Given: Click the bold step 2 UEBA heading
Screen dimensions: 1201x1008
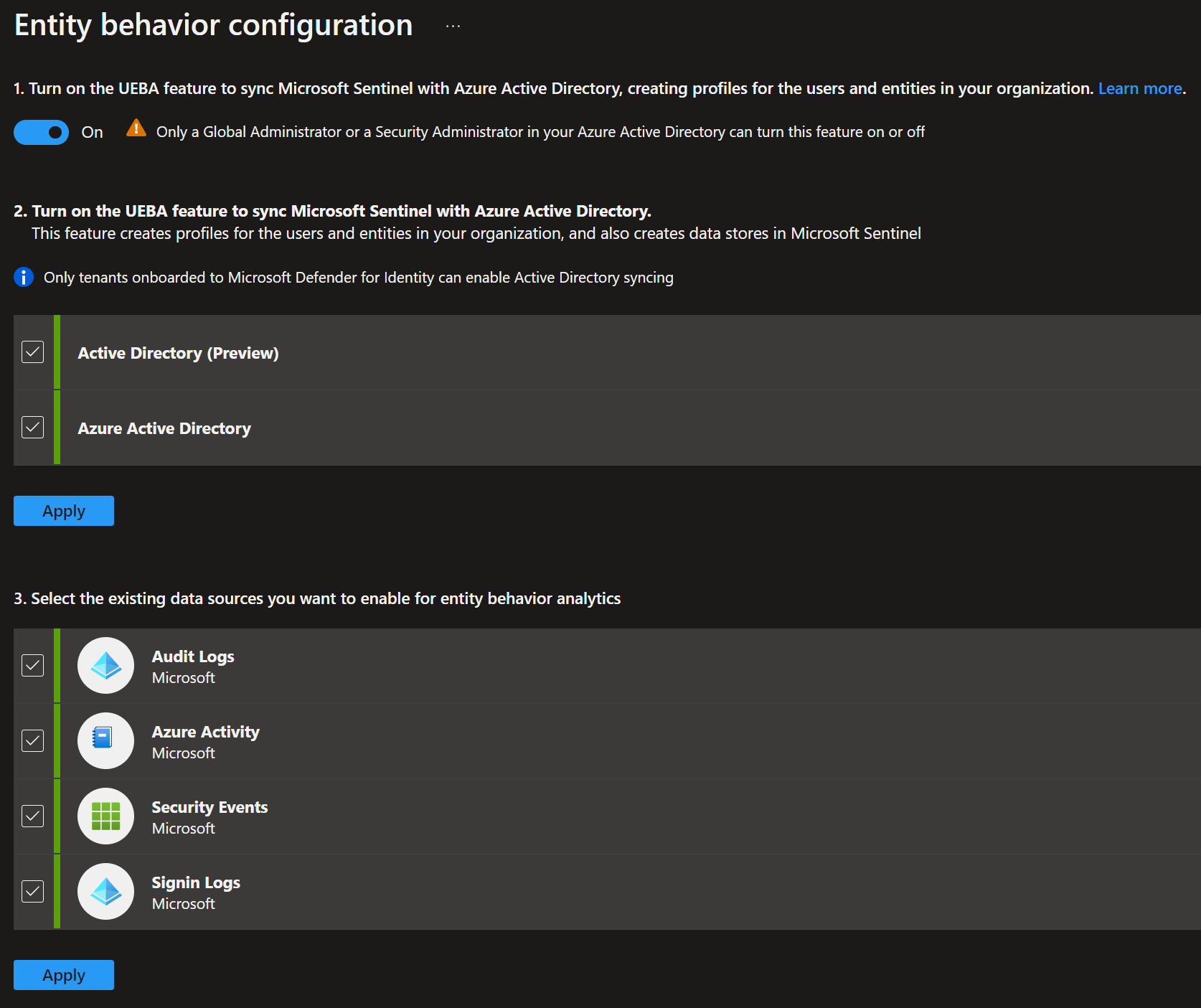Looking at the screenshot, I should (x=332, y=211).
